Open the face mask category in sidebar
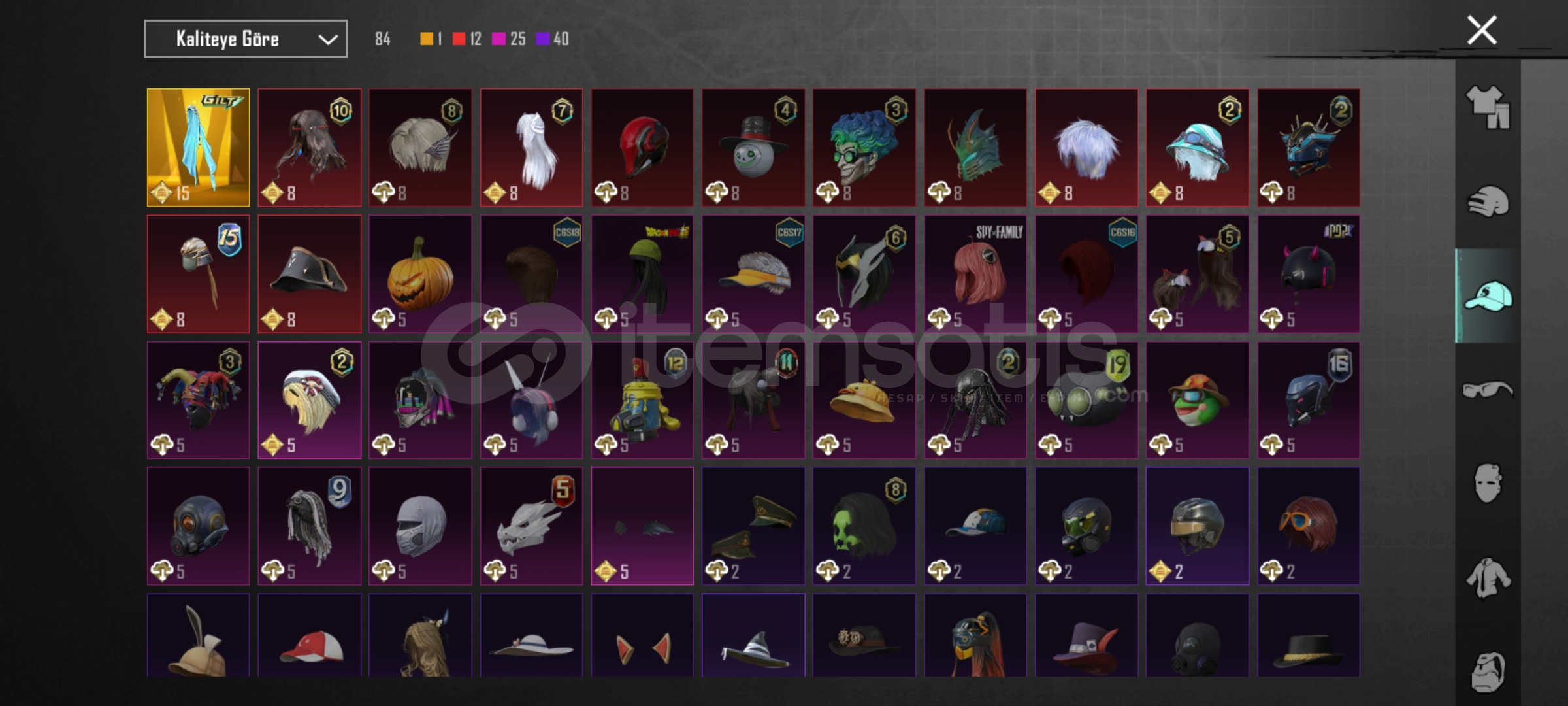 pyautogui.click(x=1488, y=484)
